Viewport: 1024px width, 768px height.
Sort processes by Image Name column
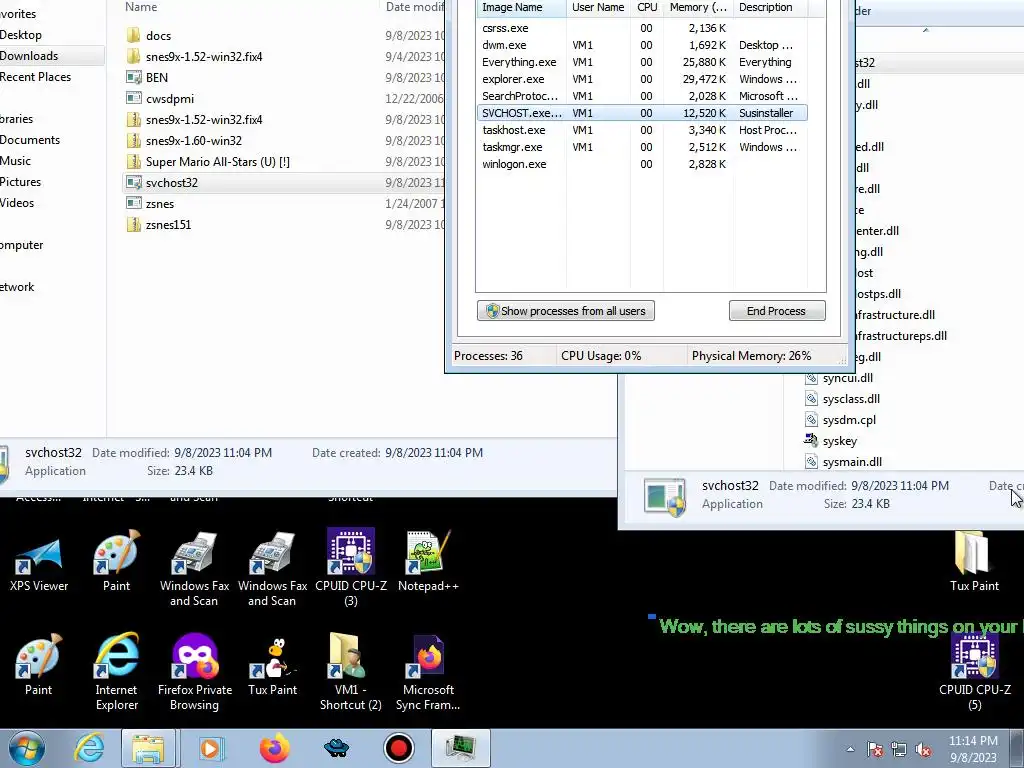pyautogui.click(x=521, y=8)
